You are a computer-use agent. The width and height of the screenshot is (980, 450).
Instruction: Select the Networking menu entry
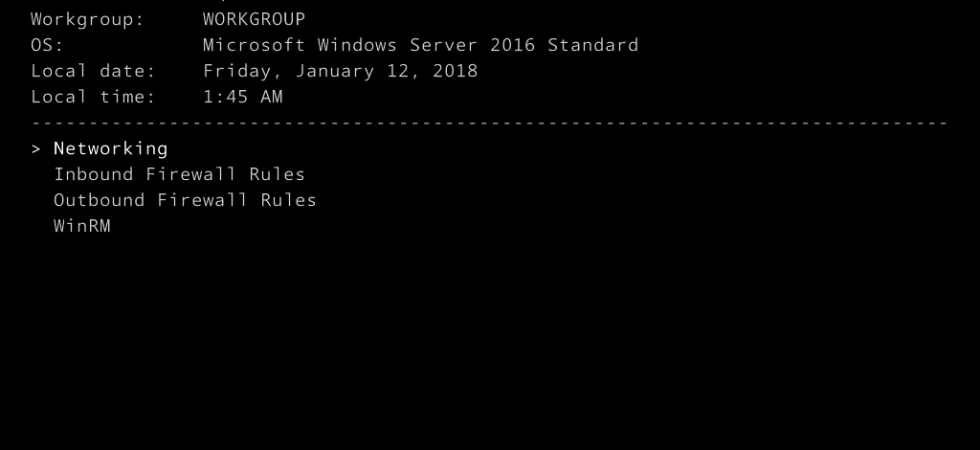tap(111, 149)
